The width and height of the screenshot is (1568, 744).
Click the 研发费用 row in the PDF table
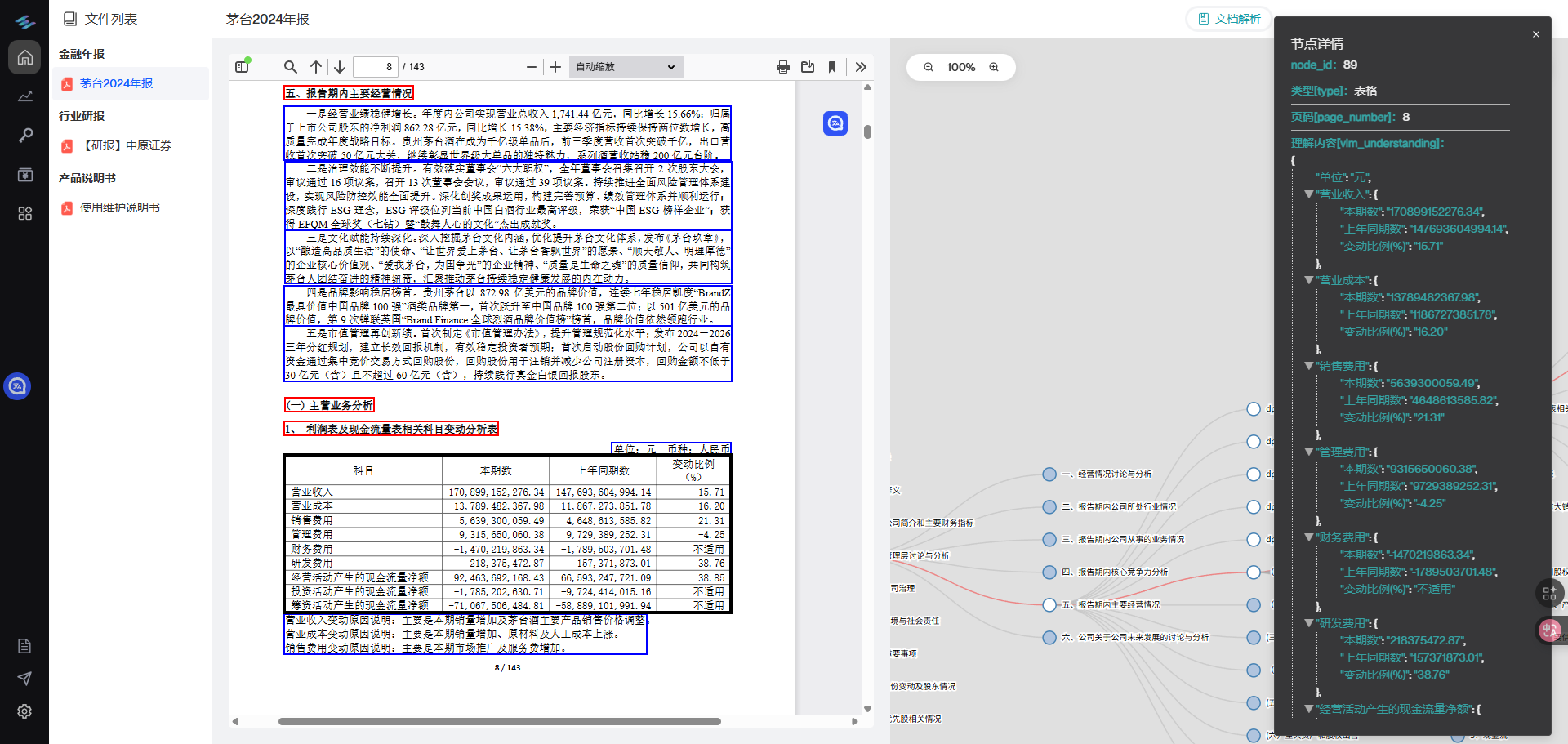(x=506, y=564)
